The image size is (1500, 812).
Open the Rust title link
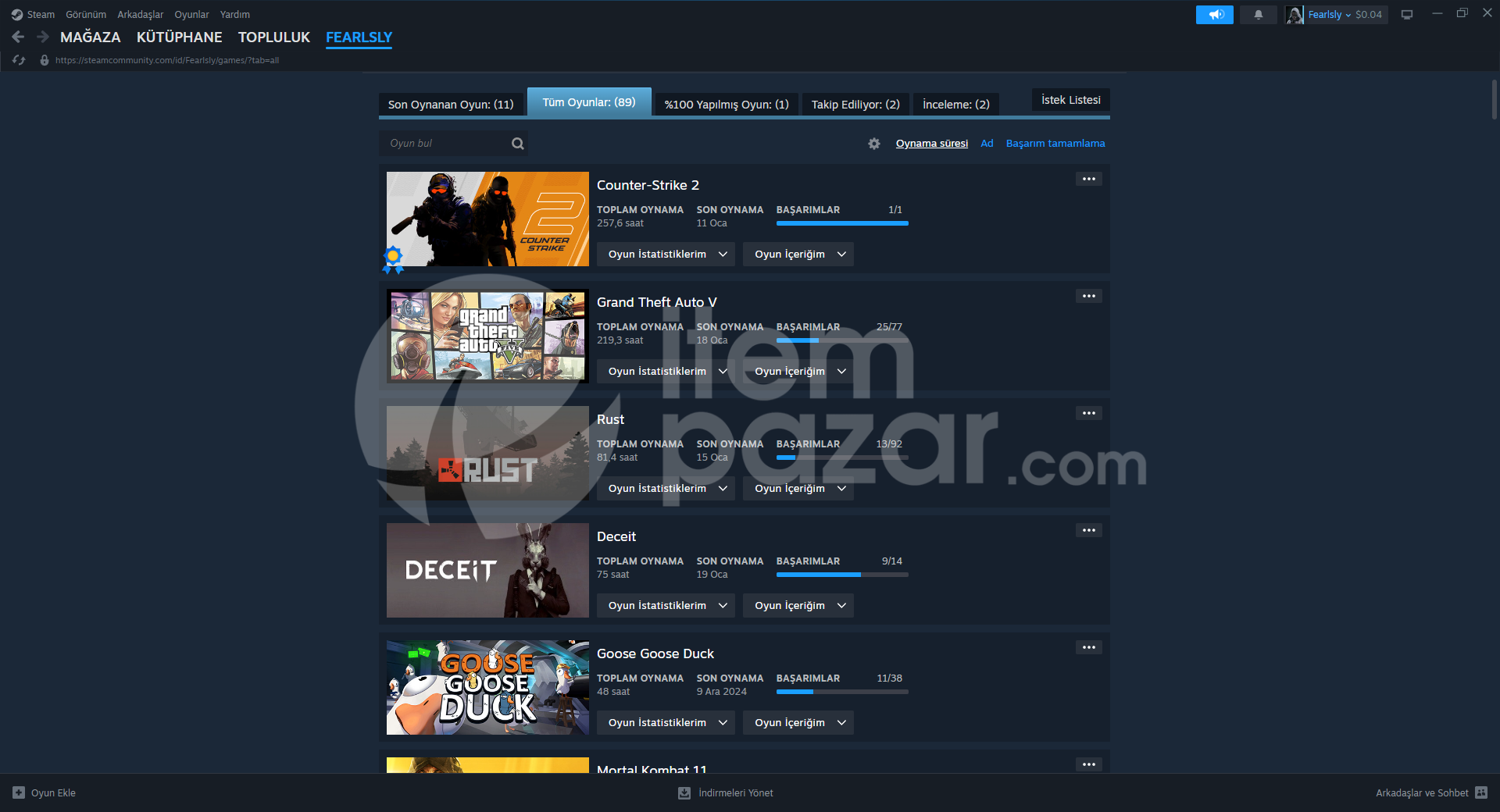(x=610, y=419)
